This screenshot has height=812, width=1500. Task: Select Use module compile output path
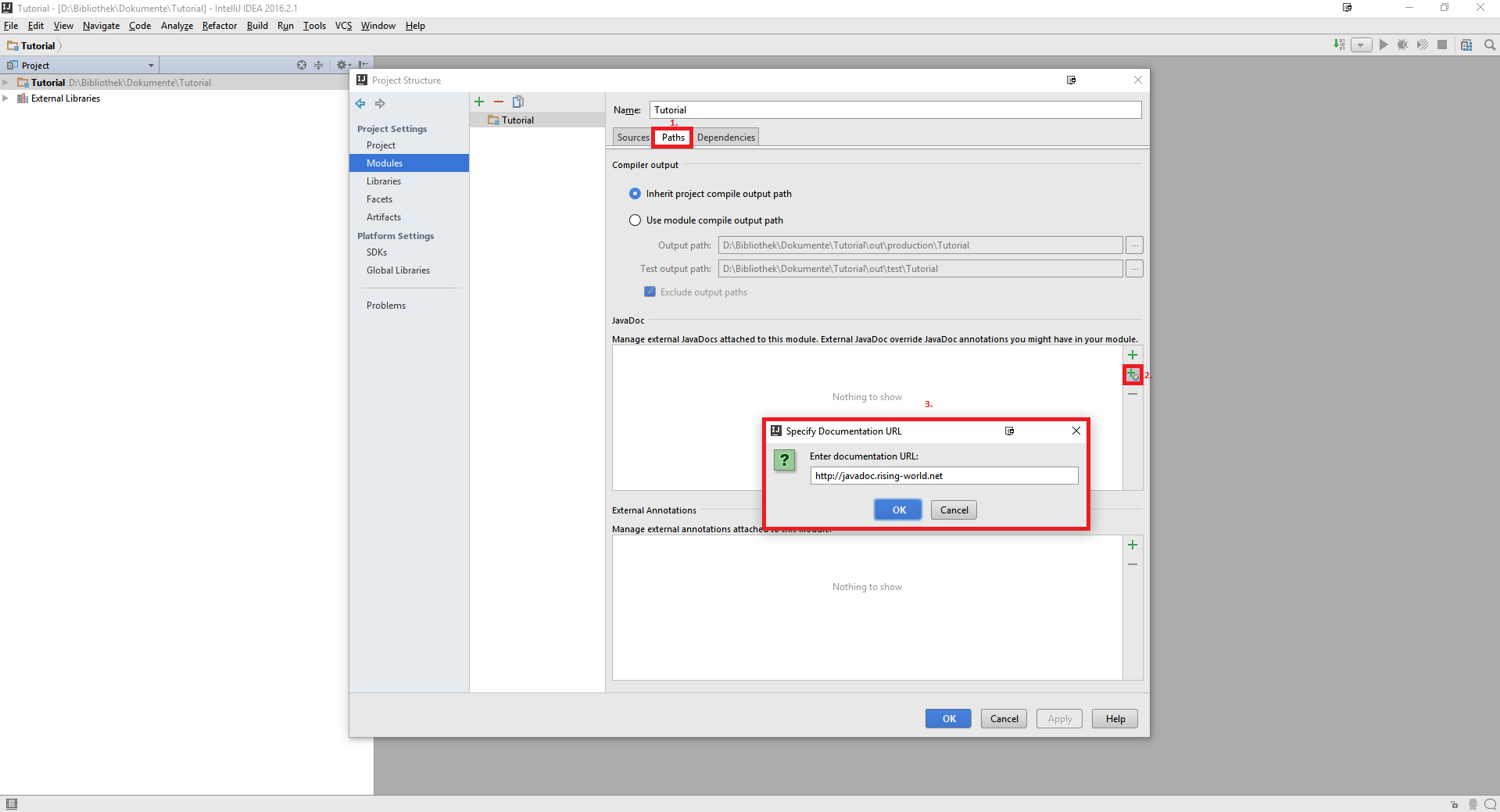pos(635,220)
